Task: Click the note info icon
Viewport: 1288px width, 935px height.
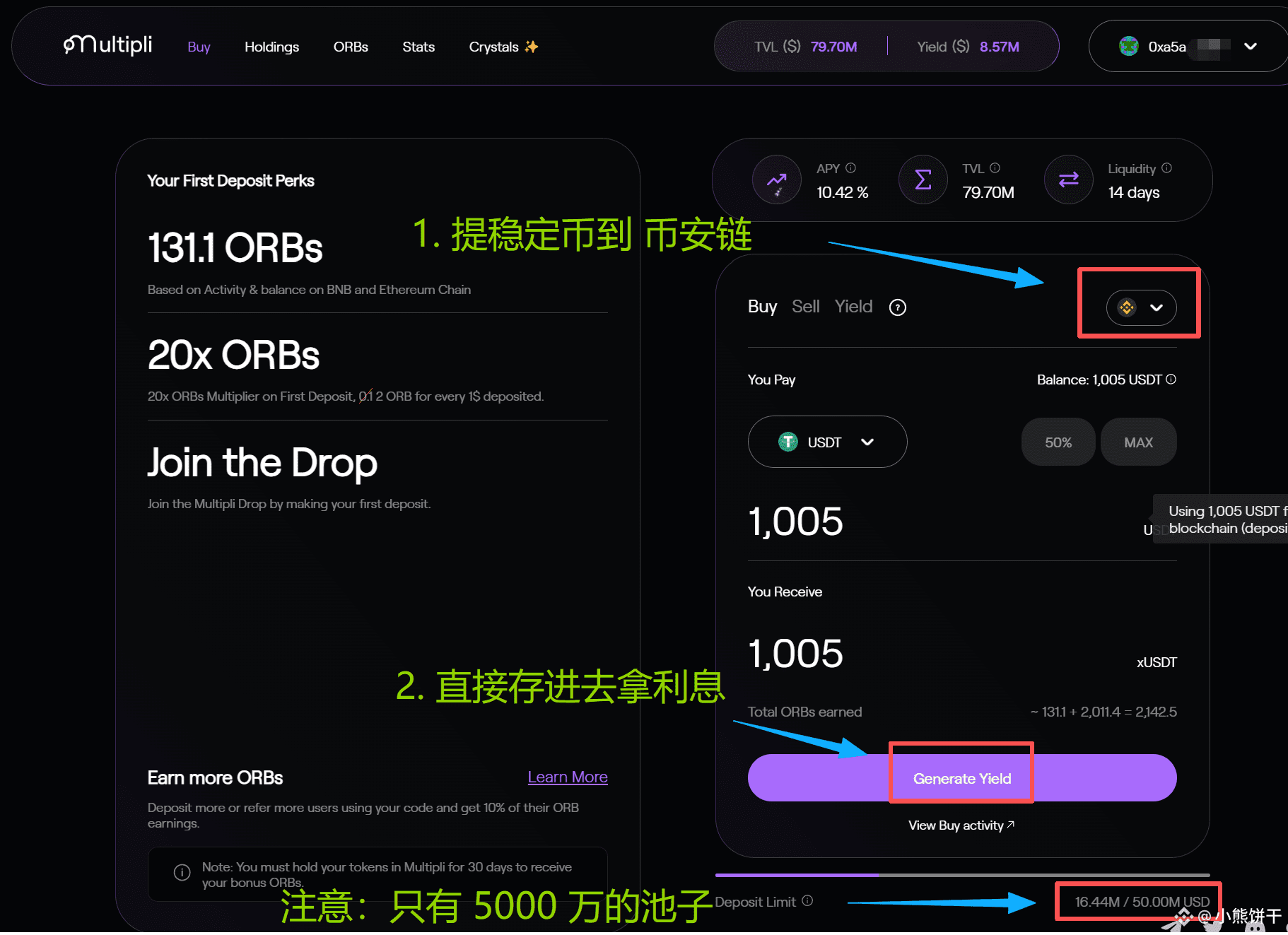Action: pyautogui.click(x=182, y=873)
